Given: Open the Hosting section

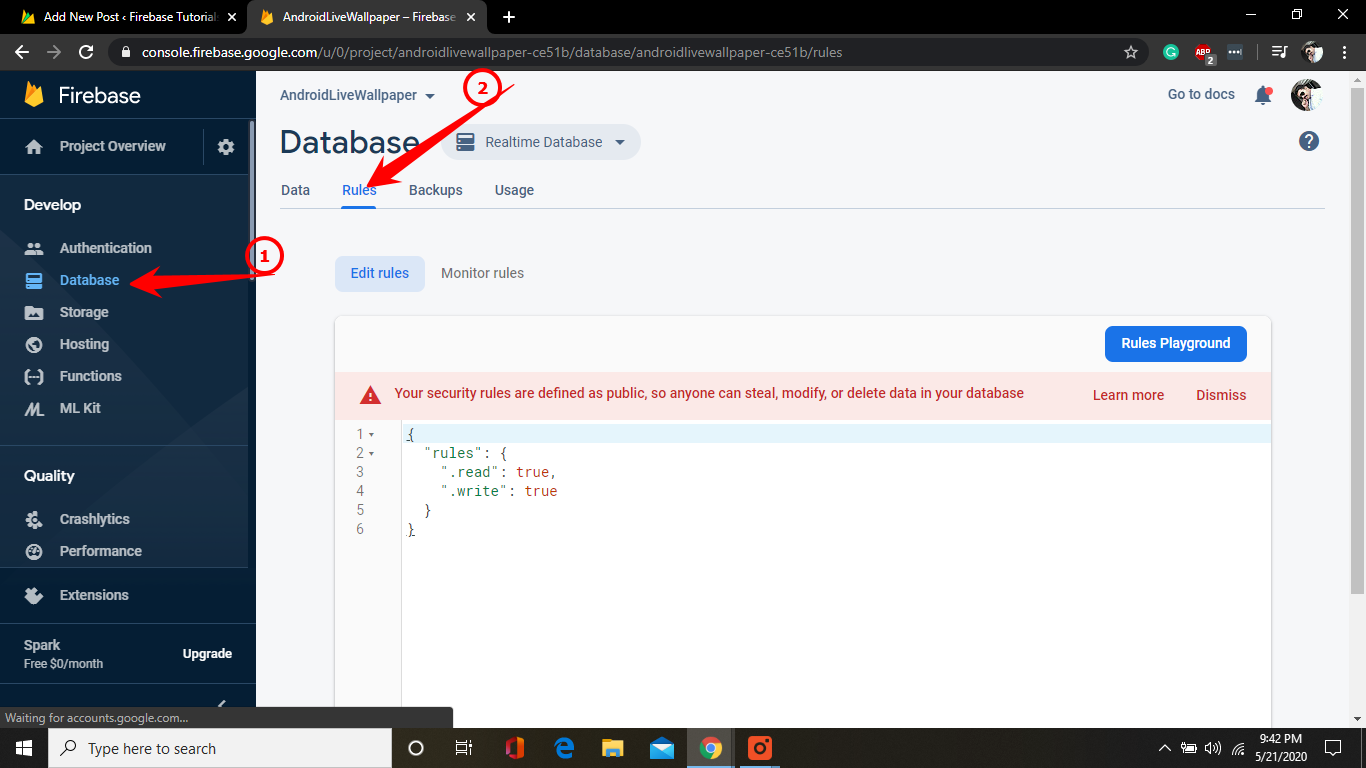Looking at the screenshot, I should [86, 344].
